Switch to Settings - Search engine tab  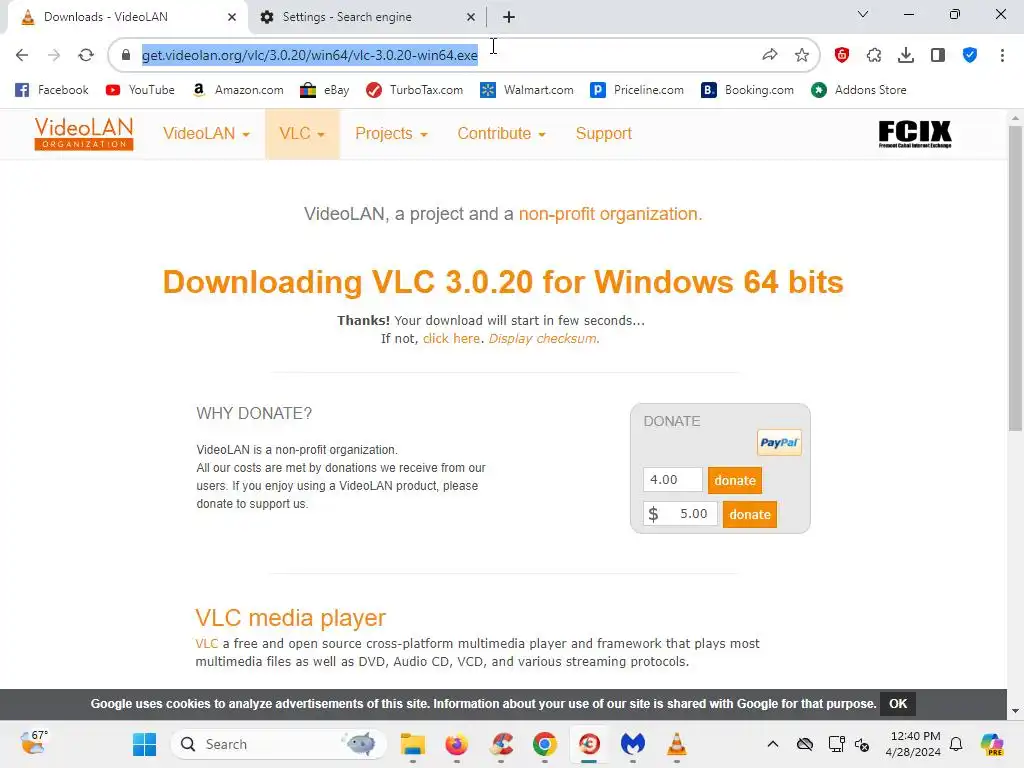tap(369, 17)
